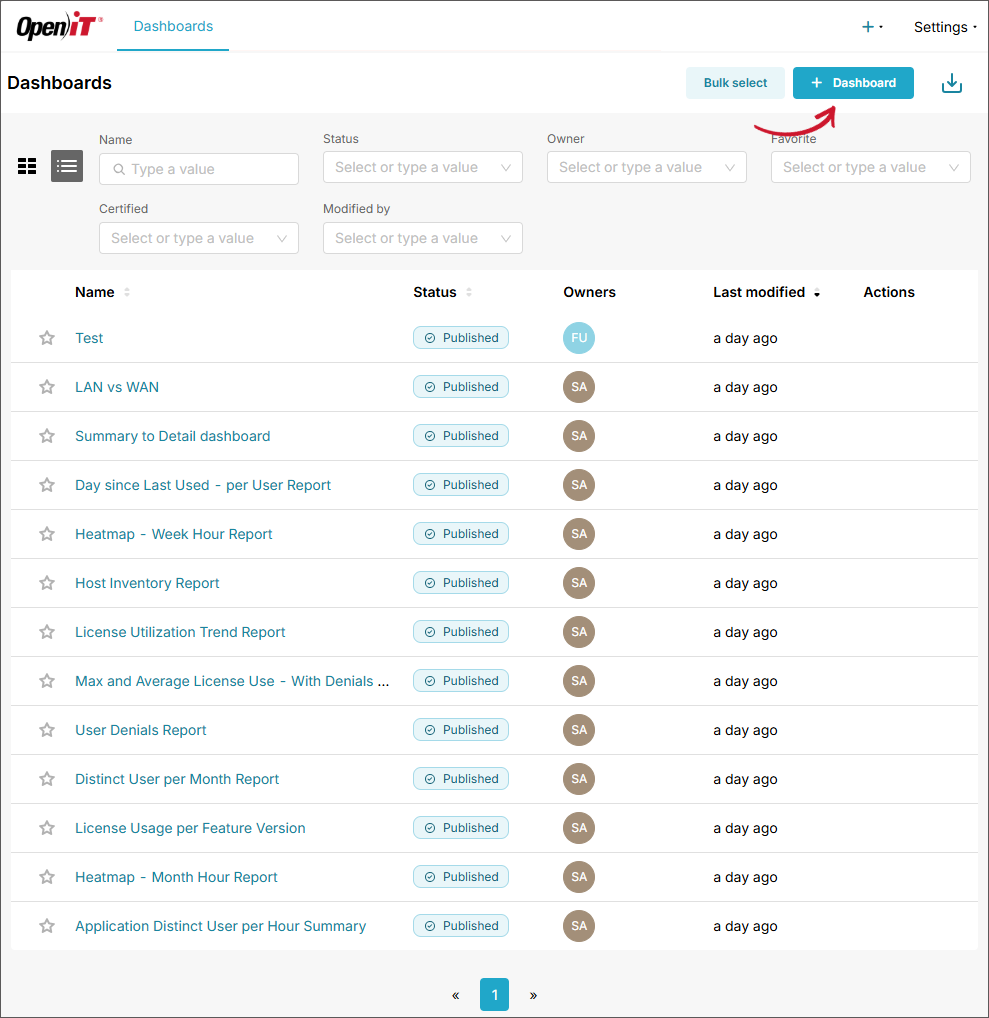Sort by Last modified column
The height and width of the screenshot is (1018, 989).
coord(766,292)
